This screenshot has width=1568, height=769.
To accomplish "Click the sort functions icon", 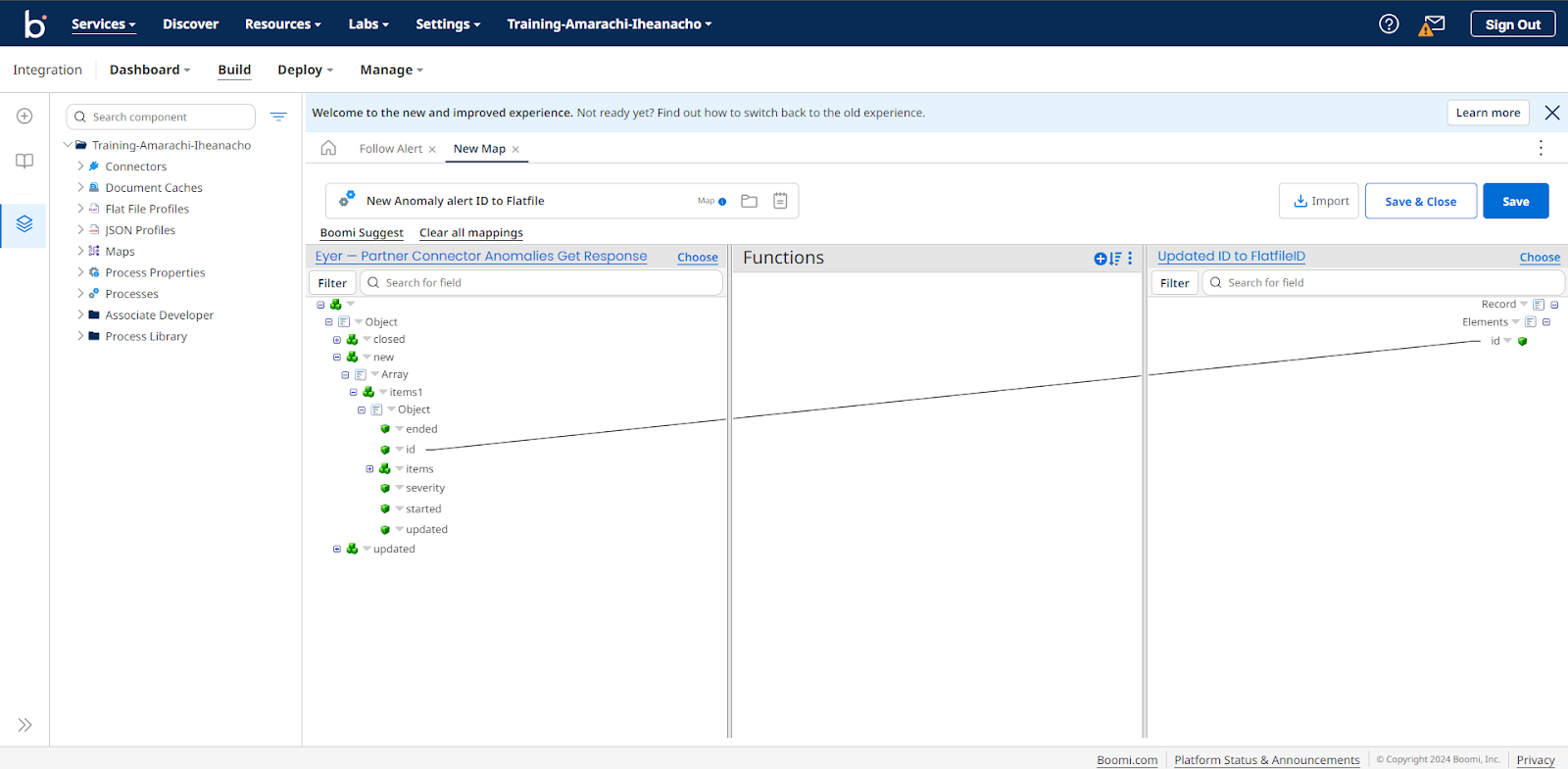I will tap(1115, 259).
